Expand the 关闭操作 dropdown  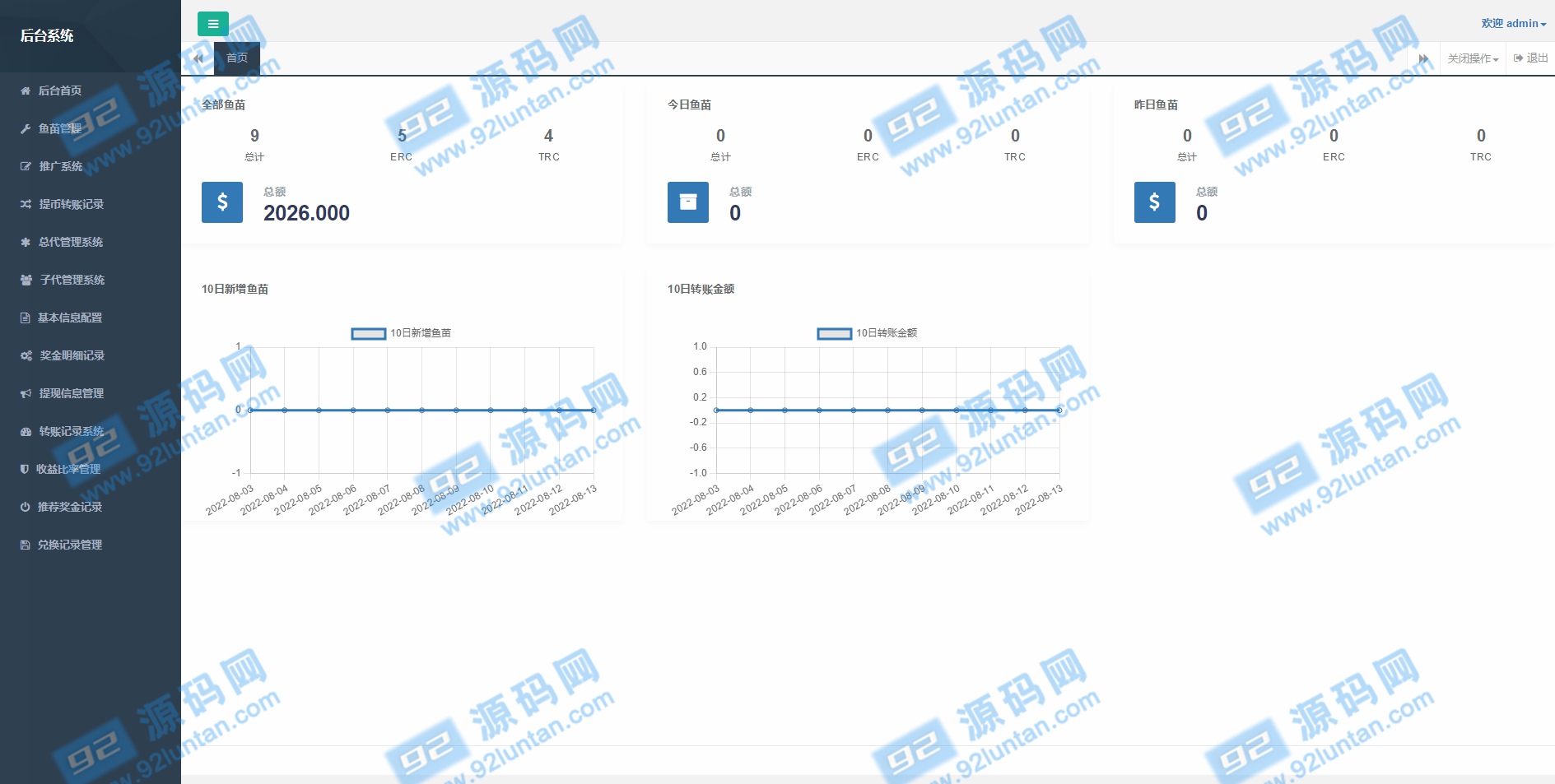click(1473, 58)
